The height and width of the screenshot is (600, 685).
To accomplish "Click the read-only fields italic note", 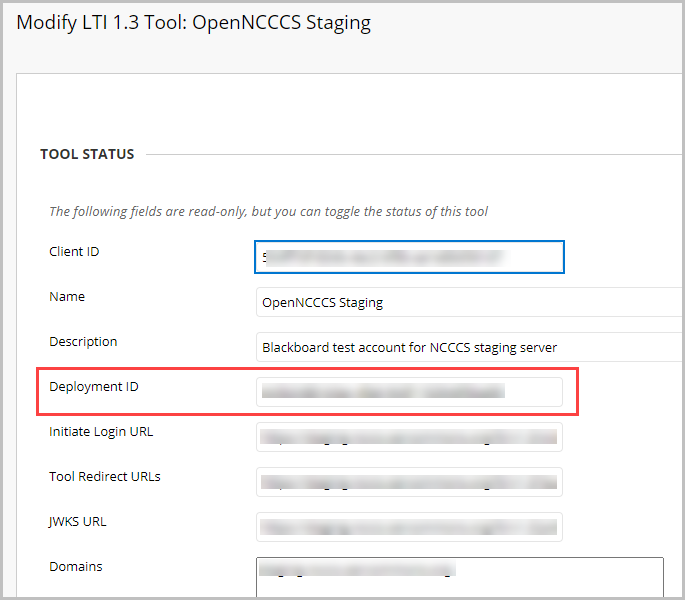I will (x=268, y=212).
